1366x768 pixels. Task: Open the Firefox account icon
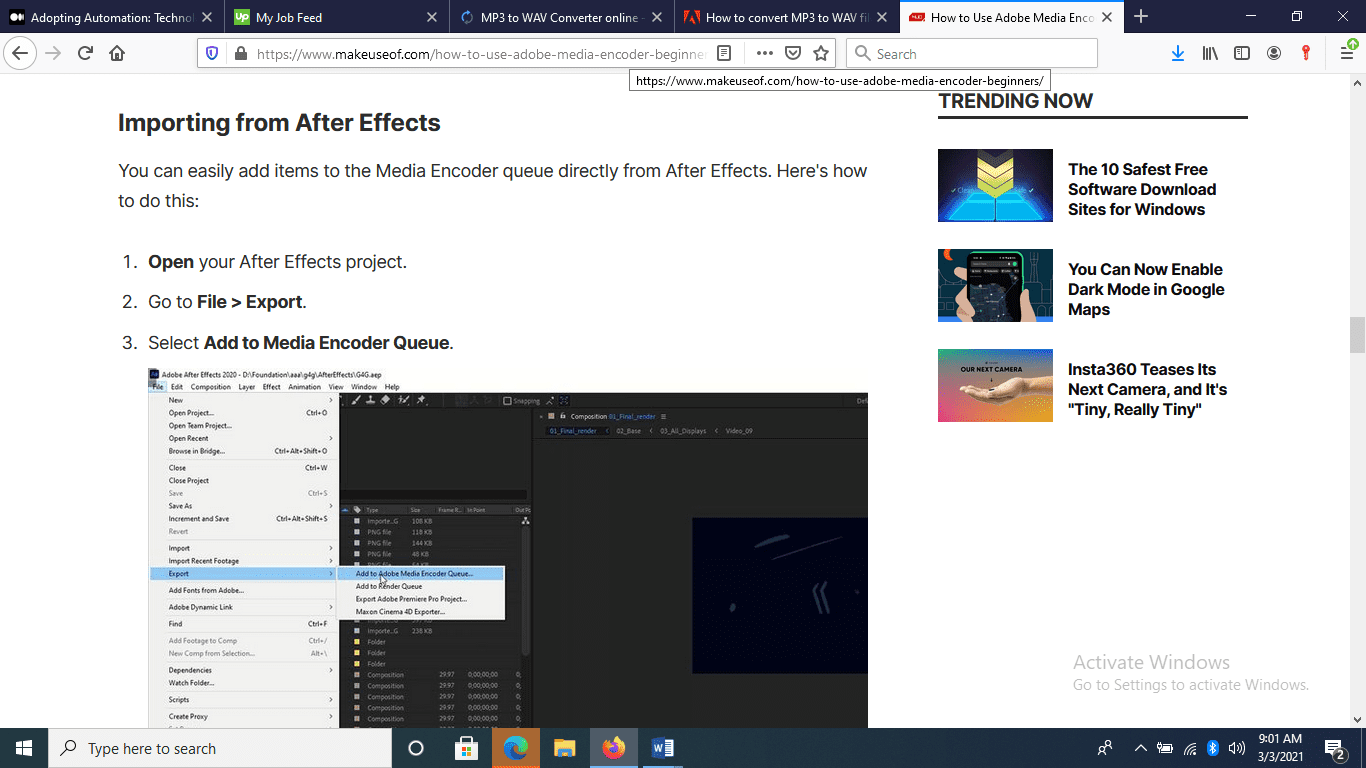1274,54
